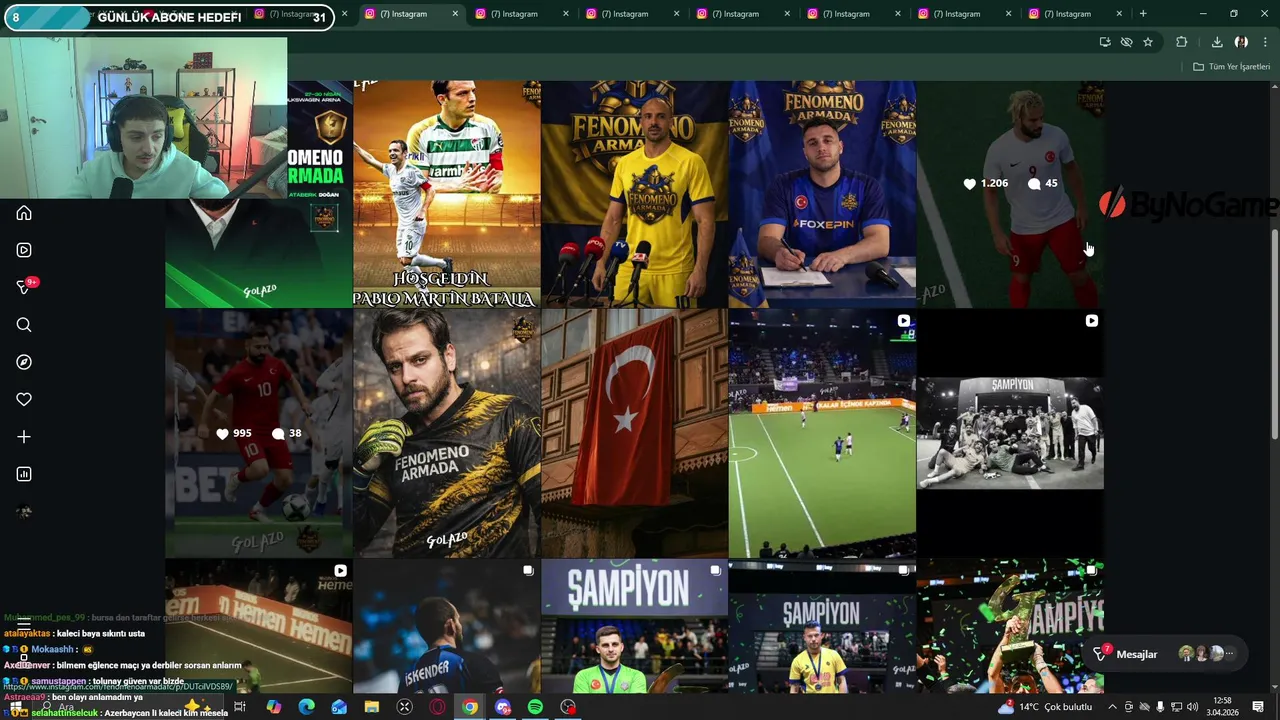
Task: Open direct messages icon with 9+ badge
Action: point(24,287)
